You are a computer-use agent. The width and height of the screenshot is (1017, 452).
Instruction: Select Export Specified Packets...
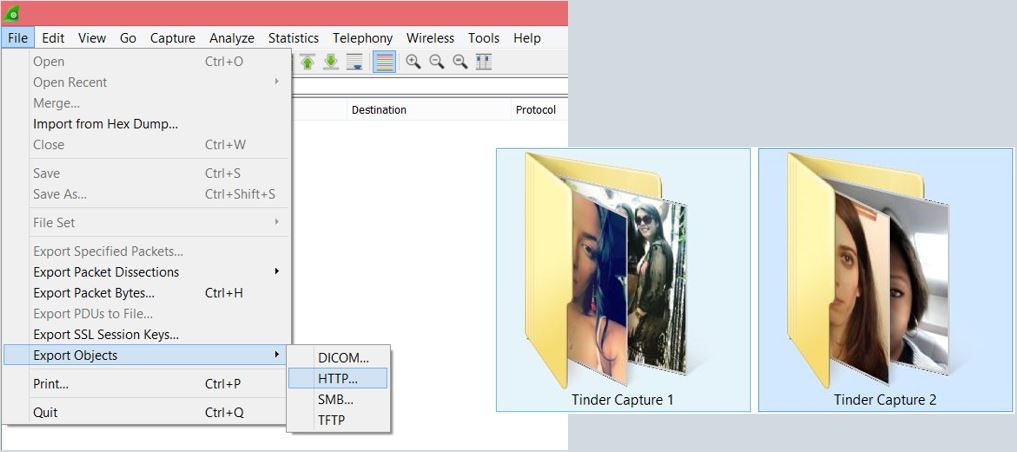click(x=147, y=251)
